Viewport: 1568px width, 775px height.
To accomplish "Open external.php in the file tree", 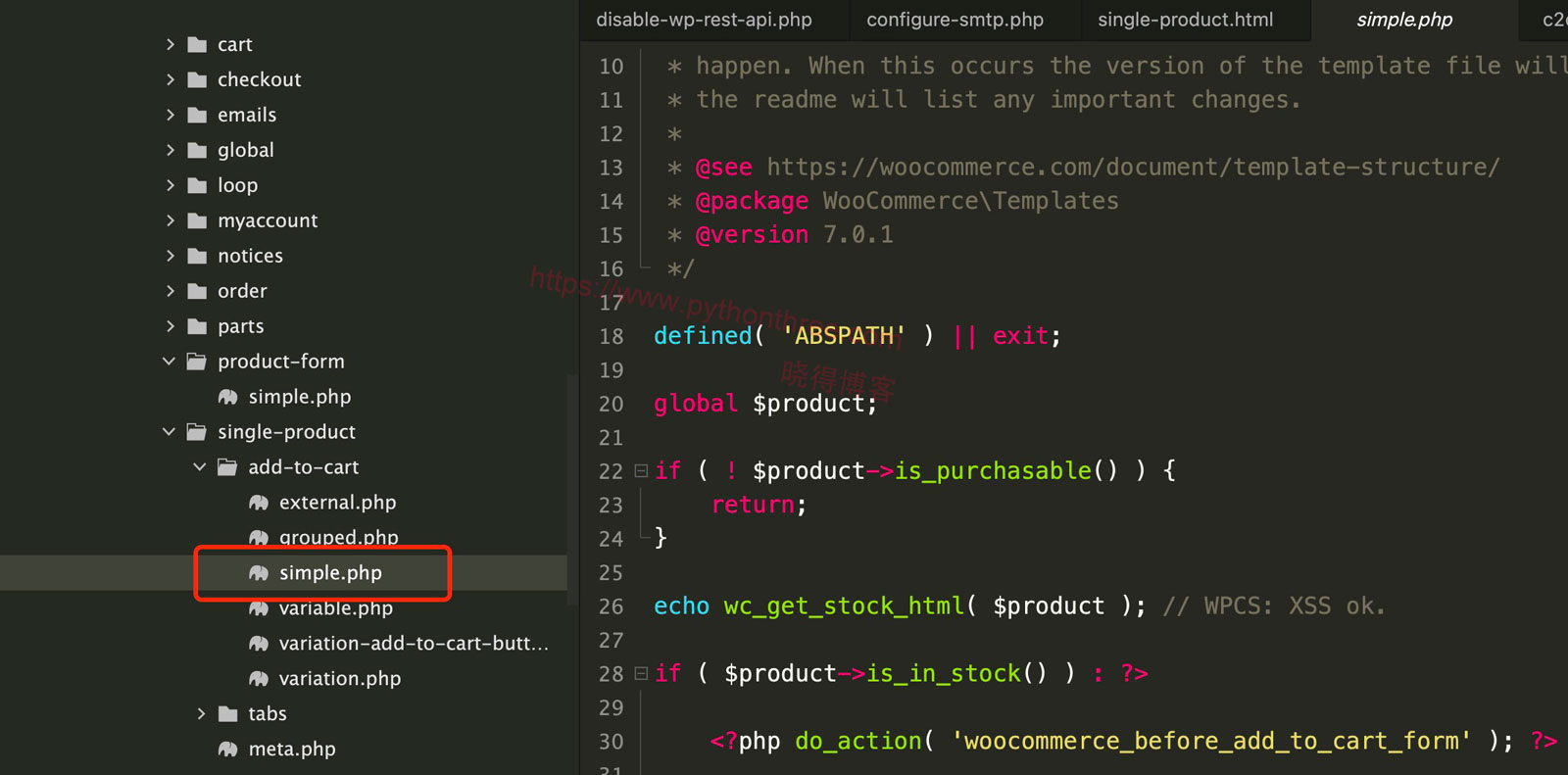I will (x=337, y=503).
